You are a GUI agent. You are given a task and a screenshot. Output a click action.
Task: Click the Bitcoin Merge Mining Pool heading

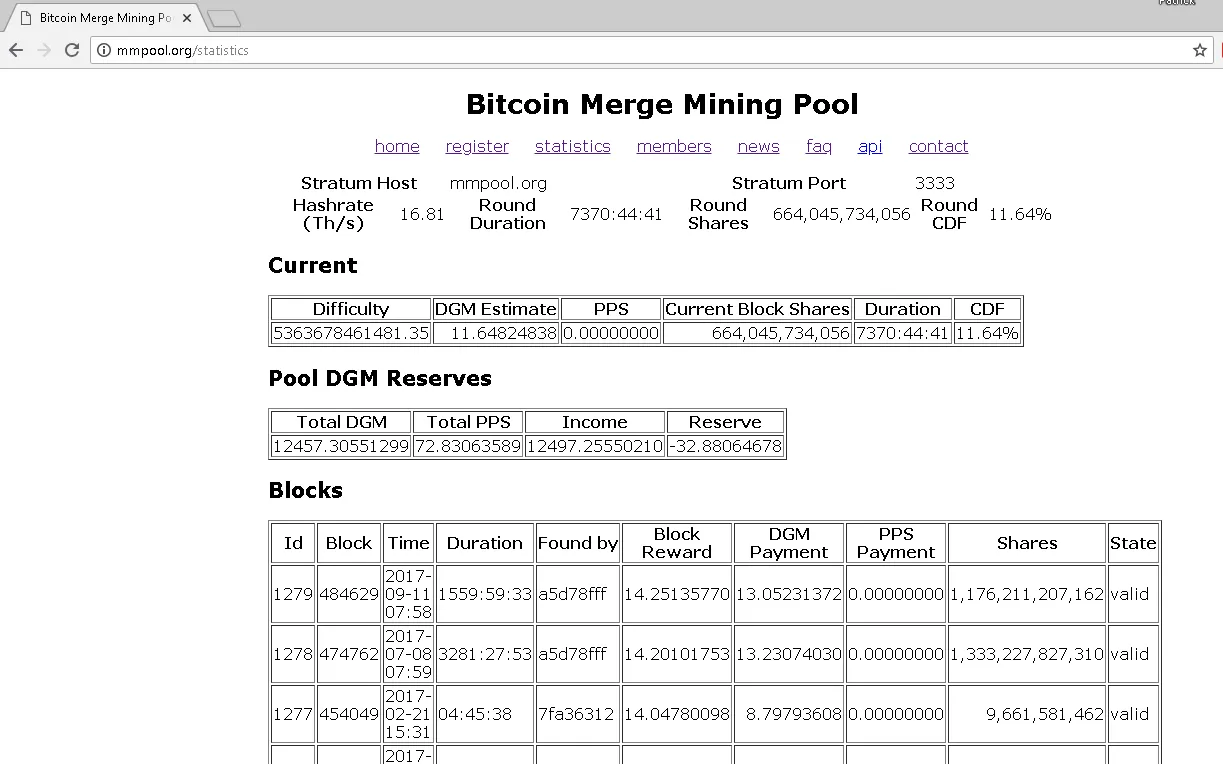662,104
